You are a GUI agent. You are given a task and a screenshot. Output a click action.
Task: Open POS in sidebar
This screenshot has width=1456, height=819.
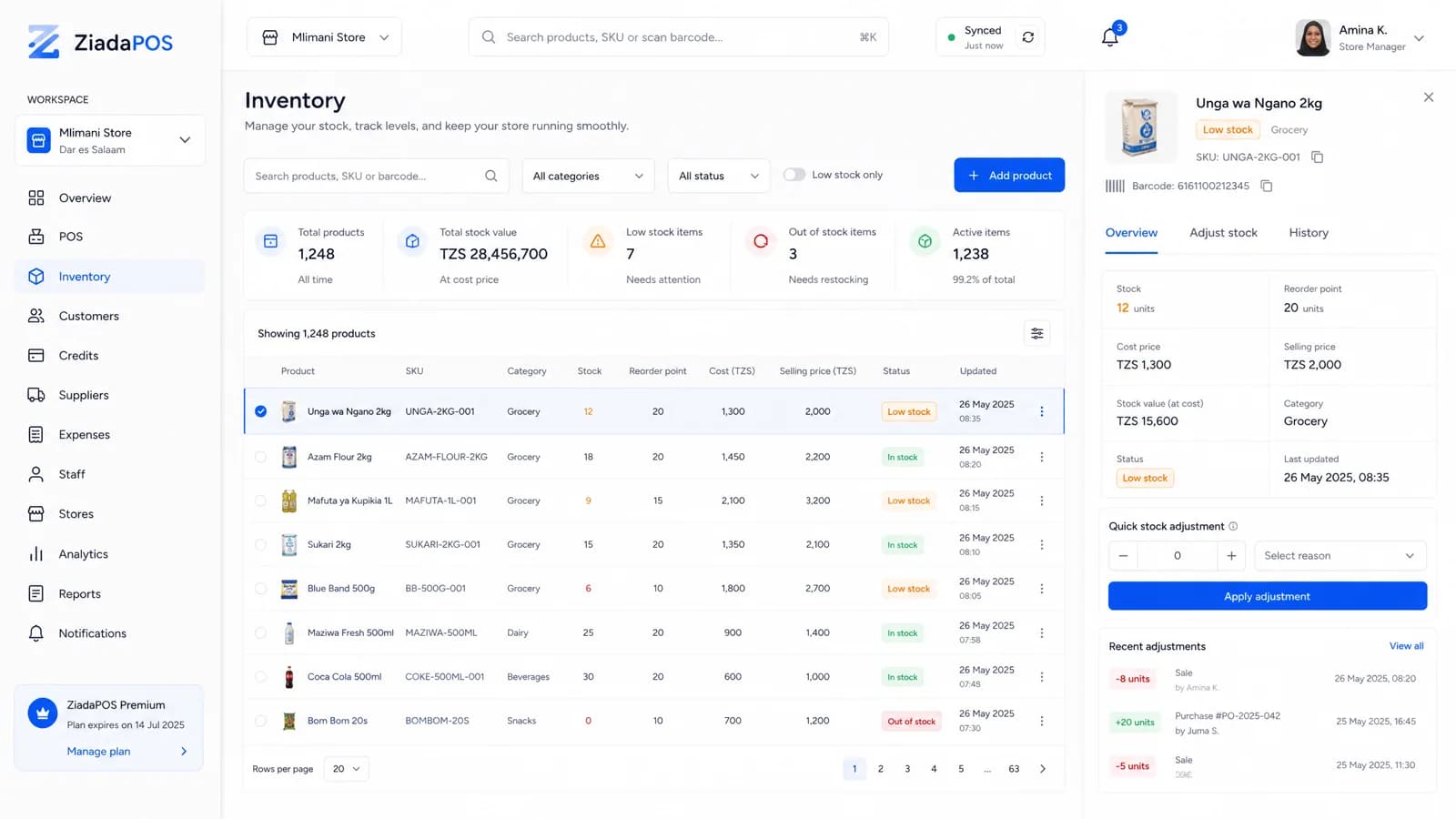(x=109, y=237)
